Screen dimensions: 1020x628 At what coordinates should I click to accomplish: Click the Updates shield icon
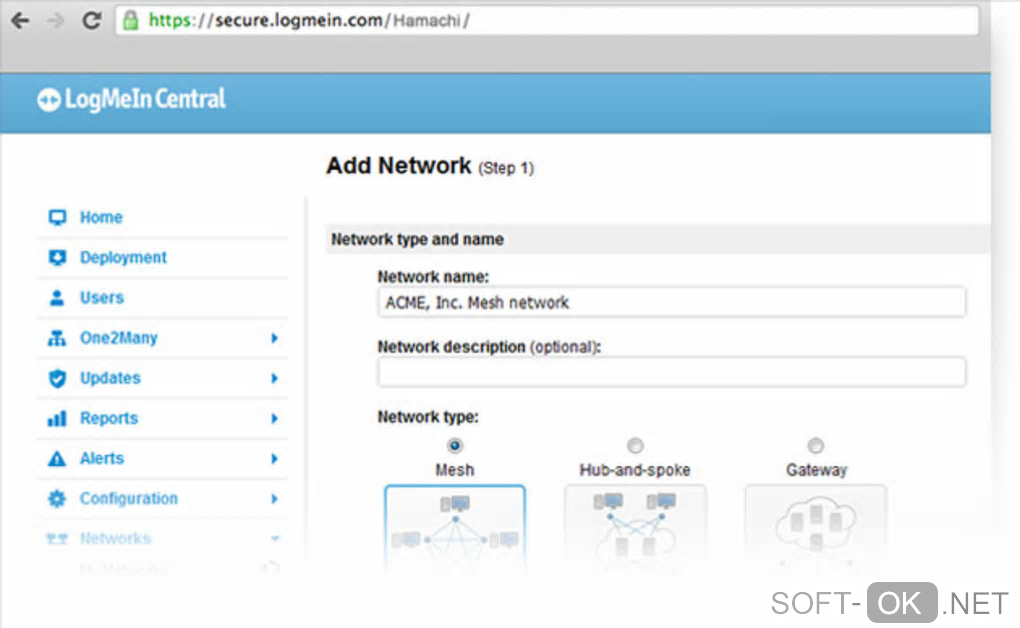57,378
